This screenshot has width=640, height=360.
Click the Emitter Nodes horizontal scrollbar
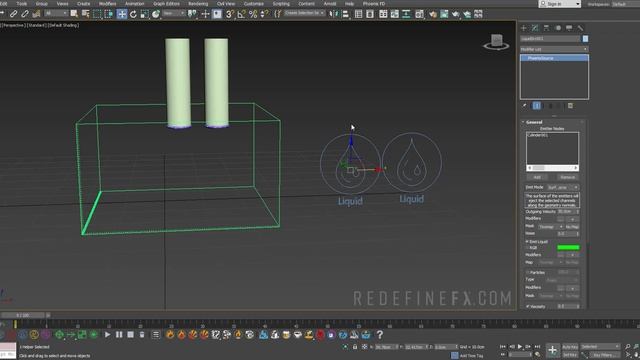tap(552, 168)
